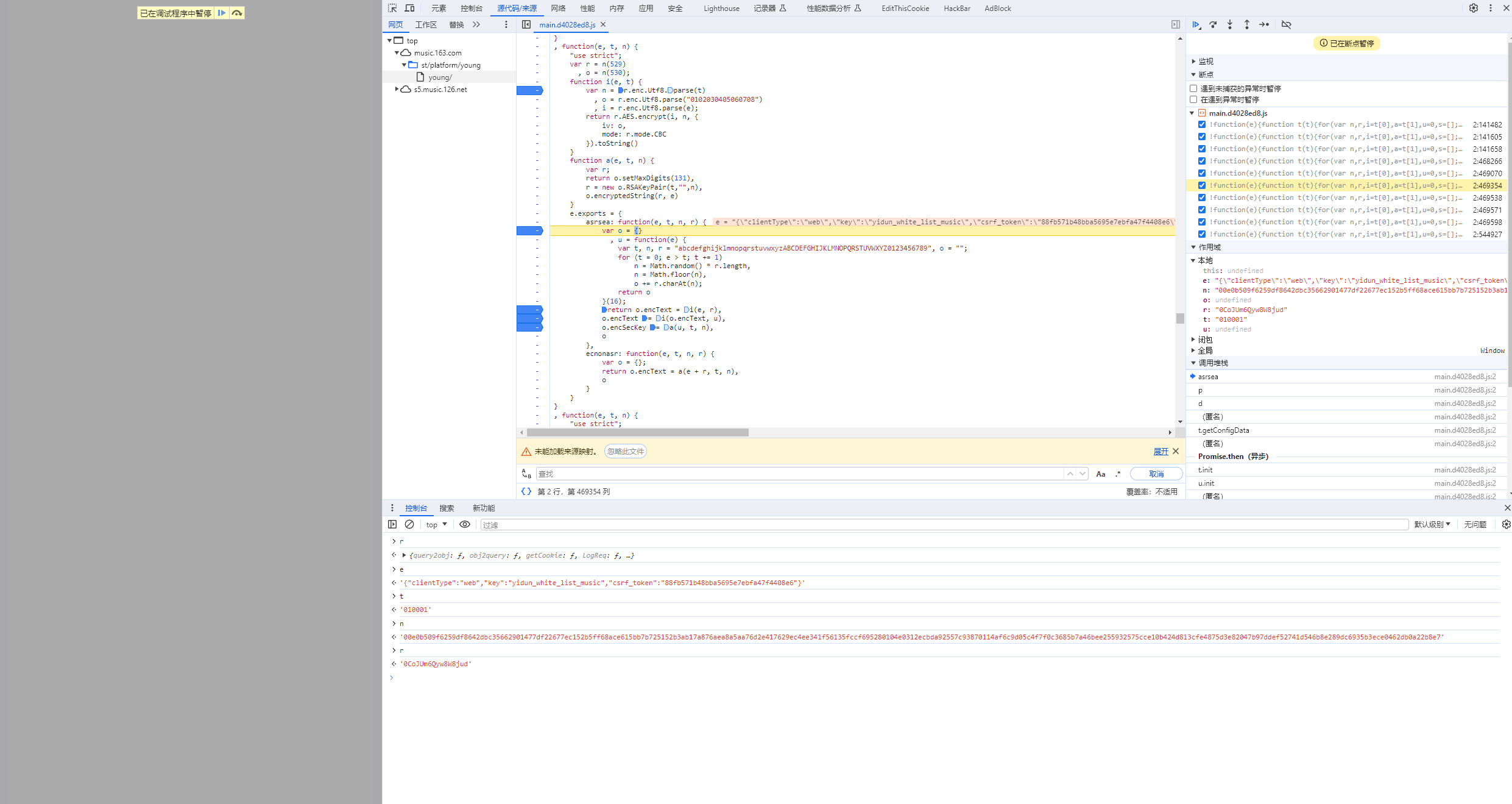Uncheck highlighted breakpoint at 2:469354
The image size is (1512, 804).
1202,185
